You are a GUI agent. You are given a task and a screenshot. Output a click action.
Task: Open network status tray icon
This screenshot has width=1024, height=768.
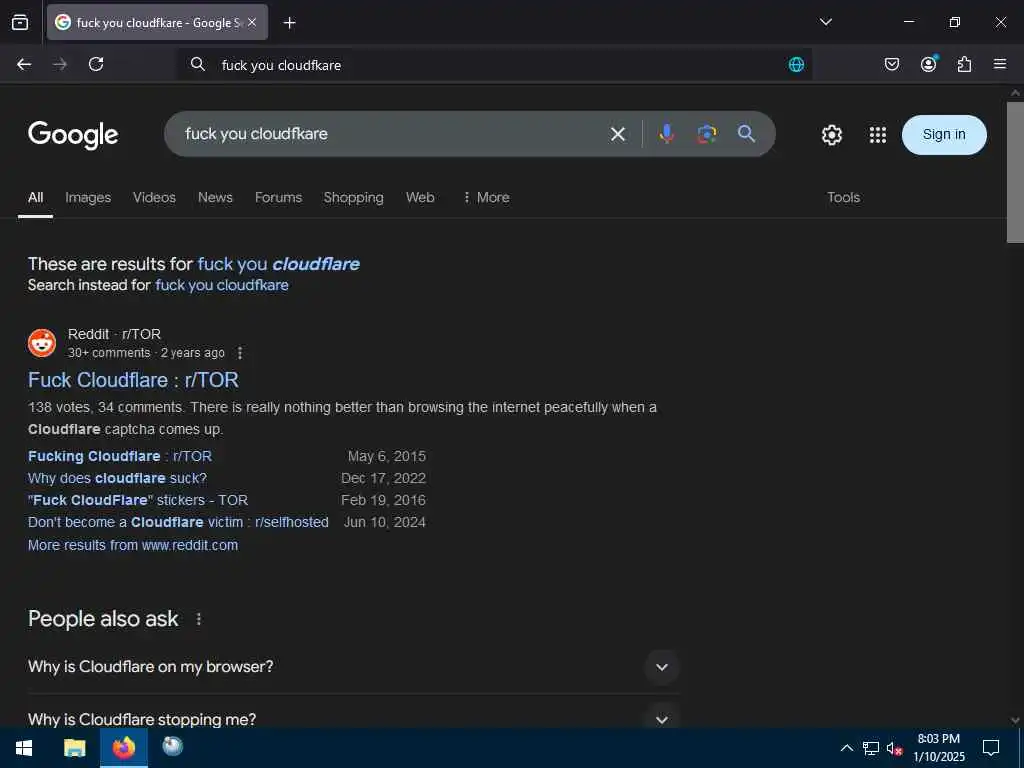[x=871, y=748]
